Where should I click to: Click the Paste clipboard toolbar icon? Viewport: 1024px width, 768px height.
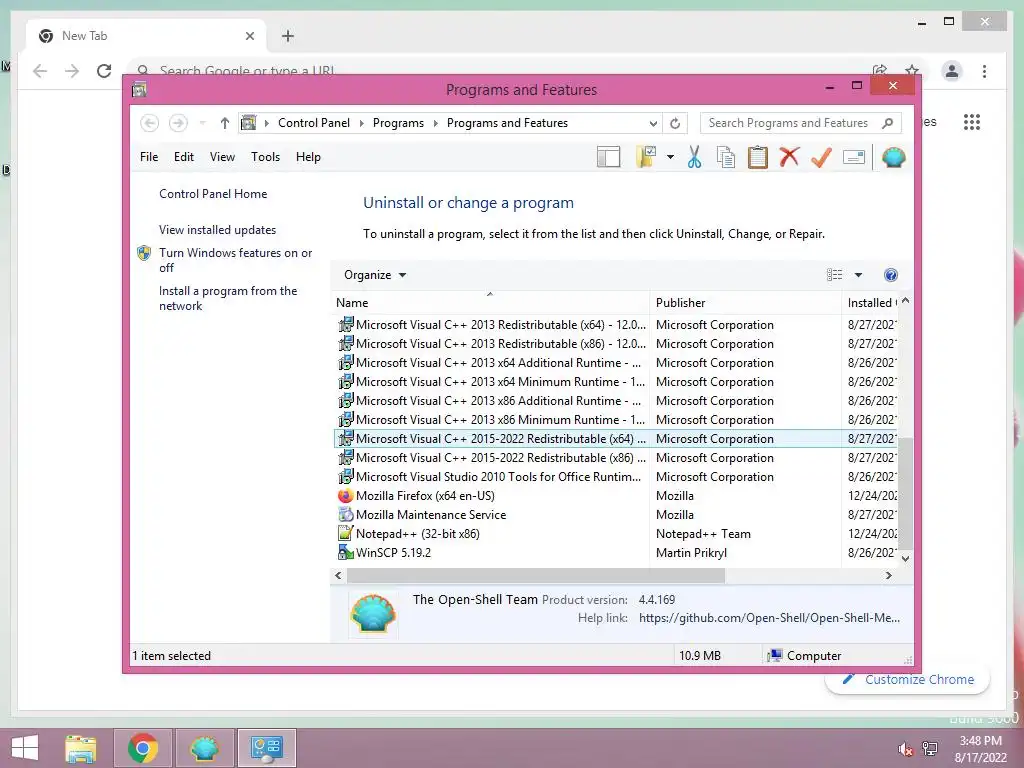758,157
